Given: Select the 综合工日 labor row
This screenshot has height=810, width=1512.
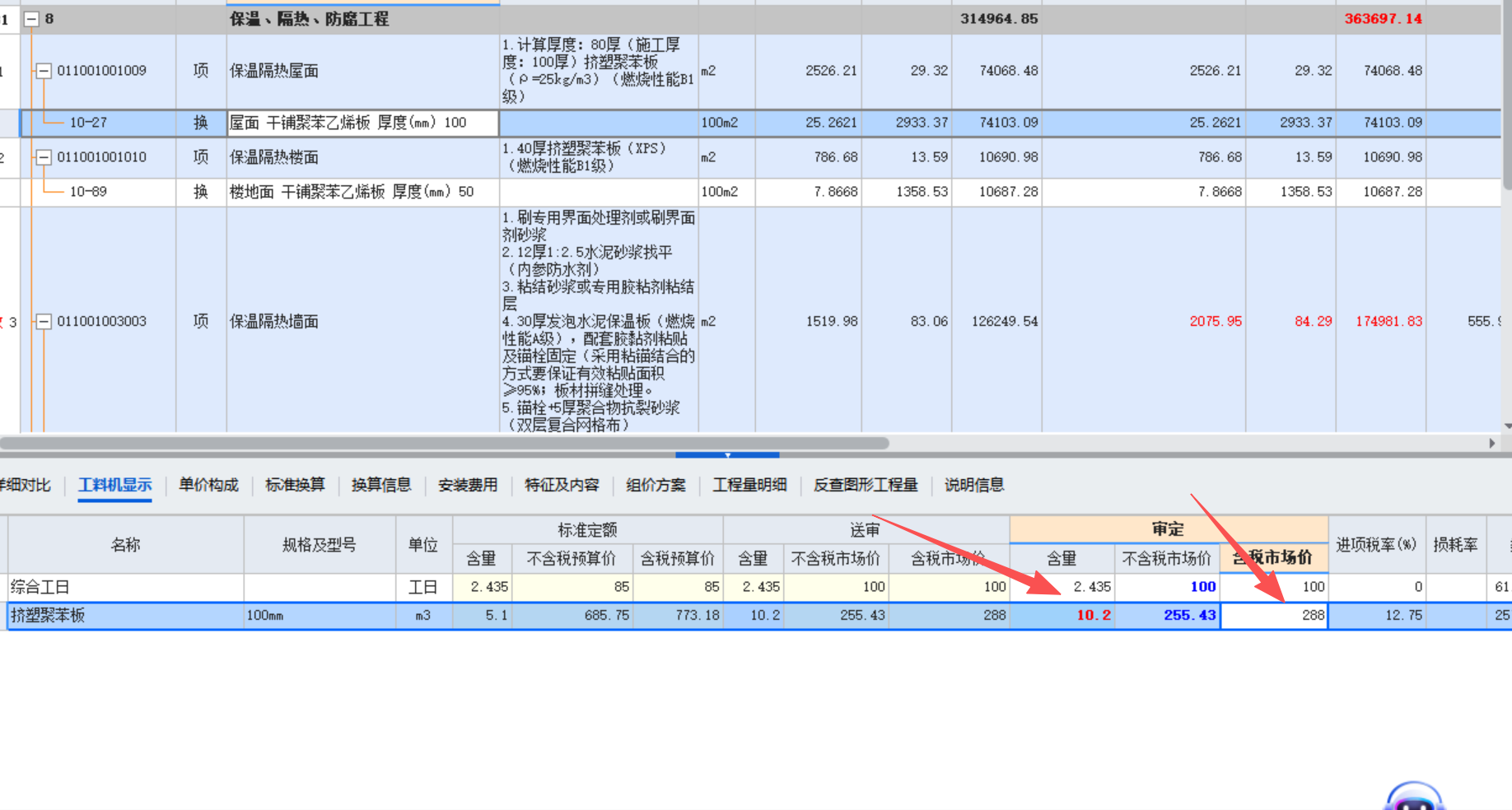Looking at the screenshot, I should pos(124,587).
